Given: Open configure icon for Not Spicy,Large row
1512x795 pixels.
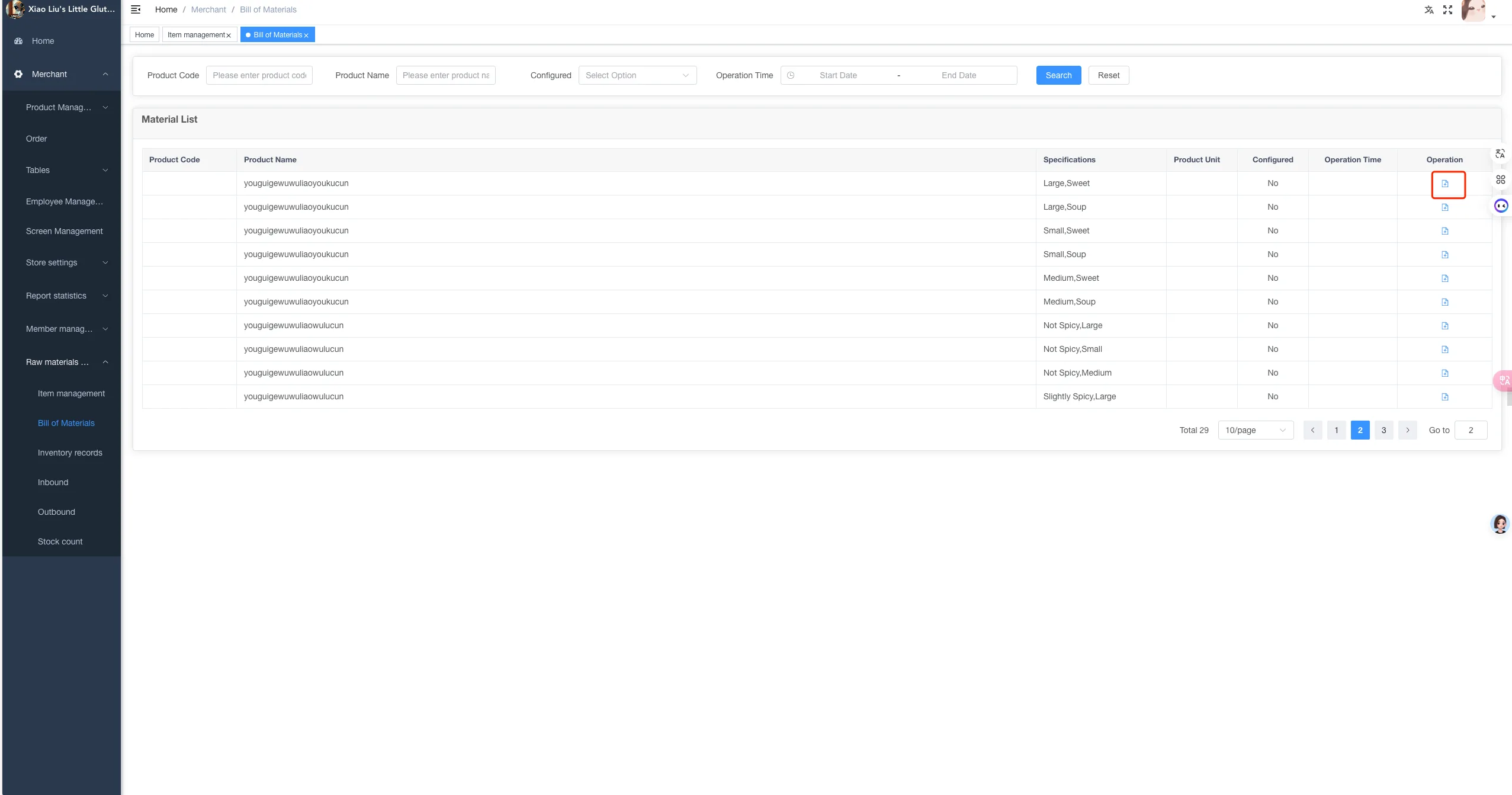Looking at the screenshot, I should click(1444, 326).
